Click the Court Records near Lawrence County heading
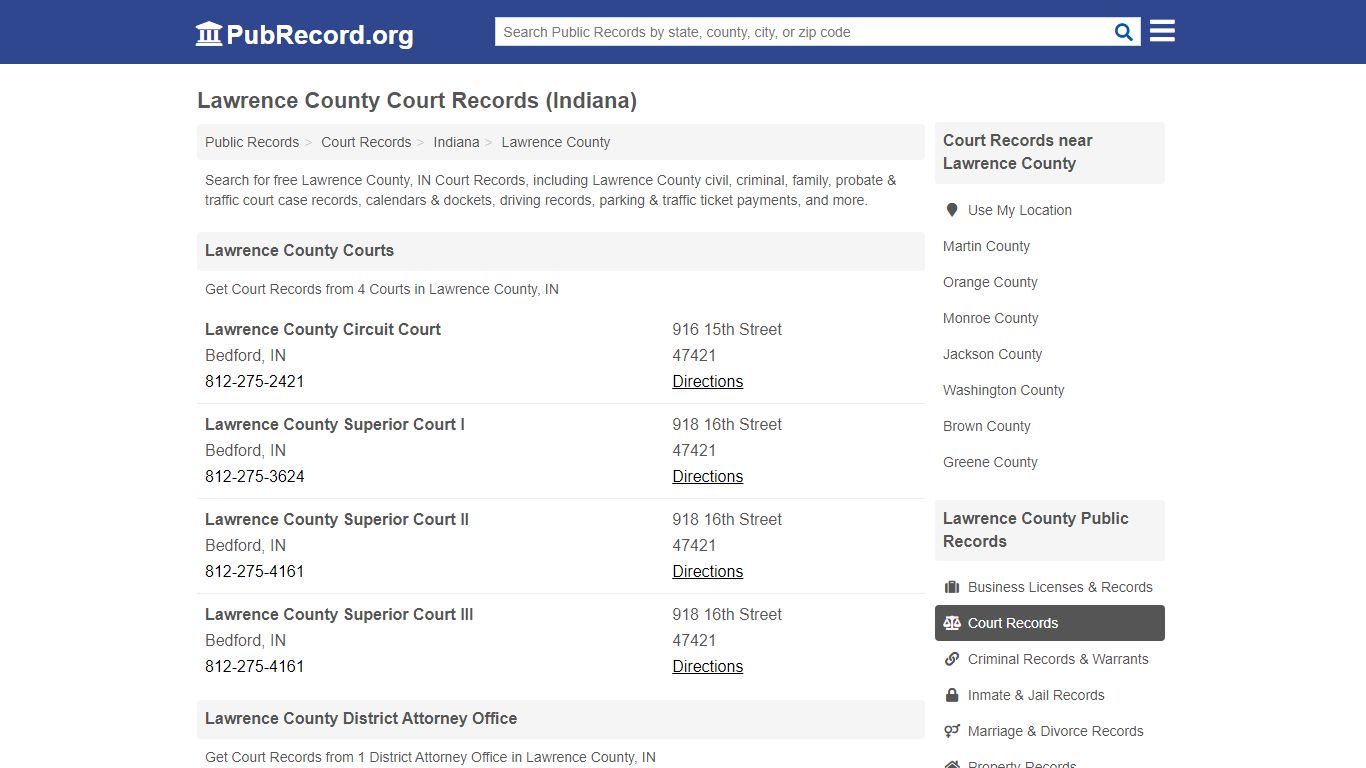 [x=1018, y=152]
